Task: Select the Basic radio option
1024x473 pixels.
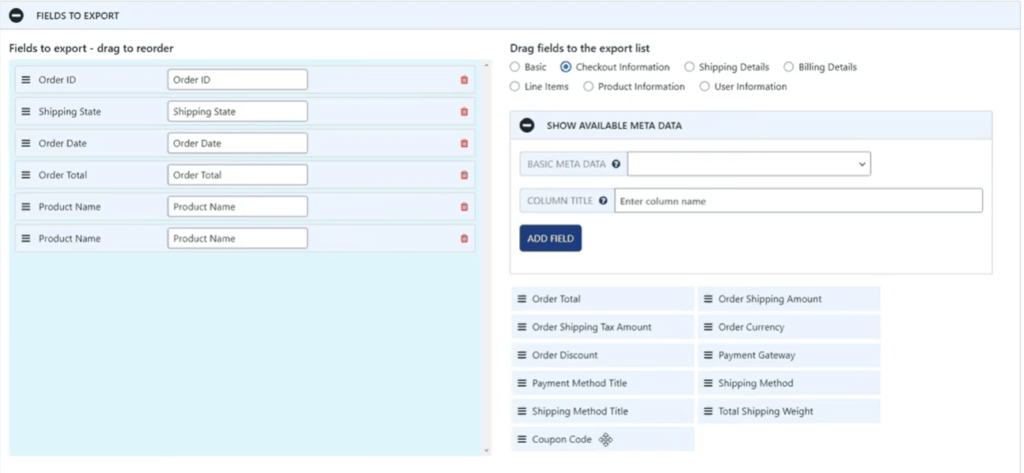Action: 515,67
